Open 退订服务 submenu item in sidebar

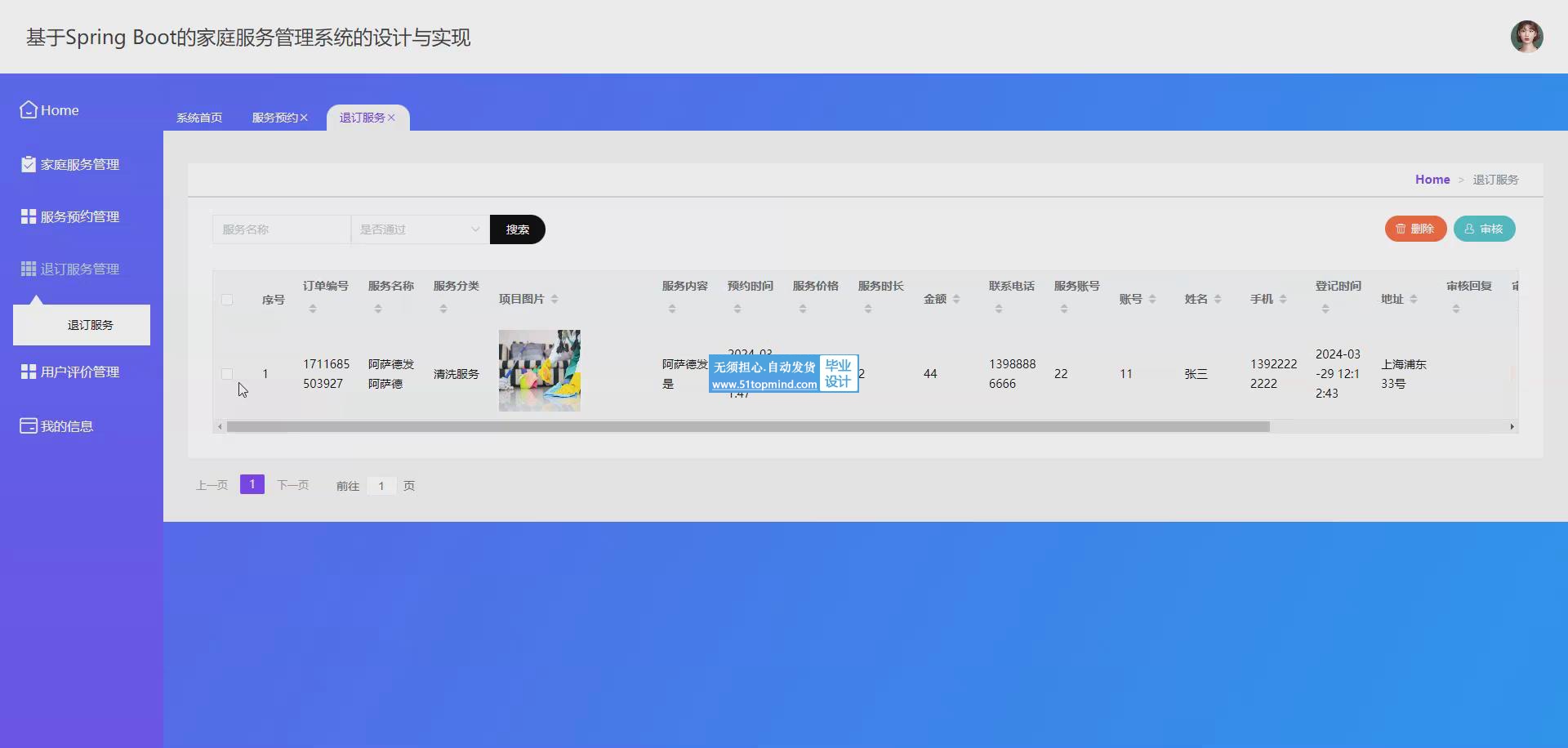coord(82,325)
